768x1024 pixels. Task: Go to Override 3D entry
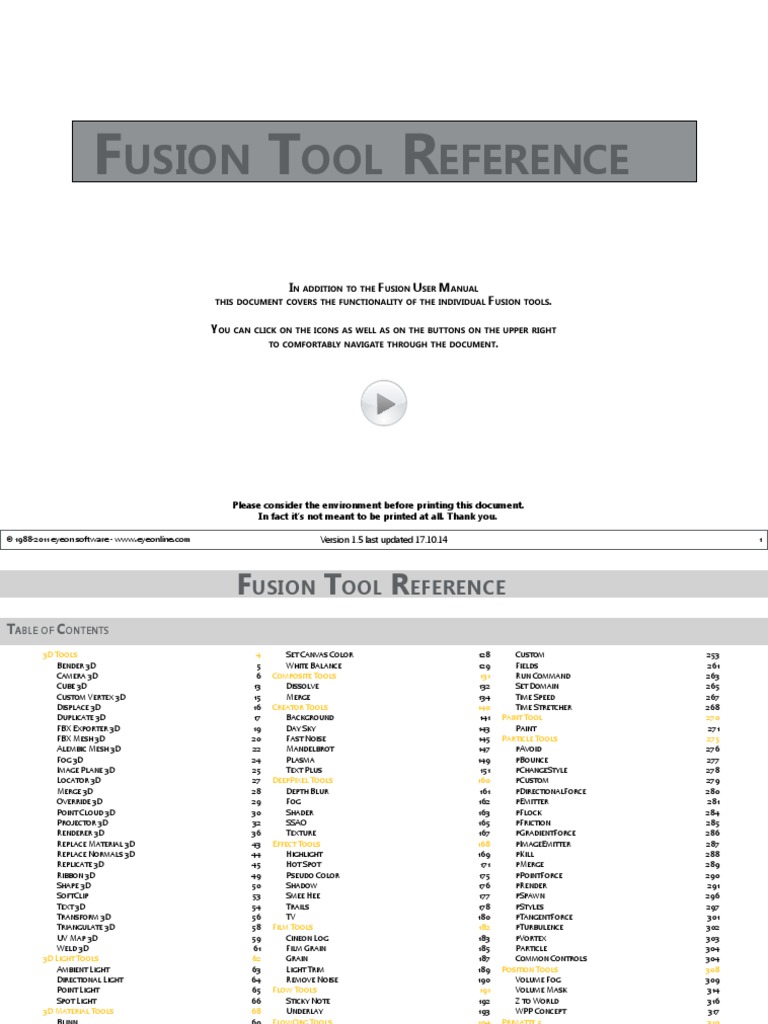(x=79, y=801)
